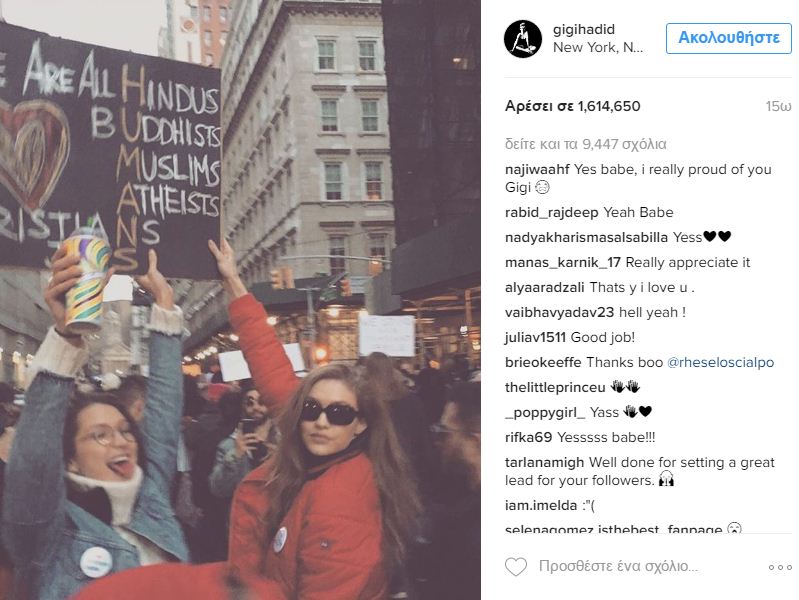Click the Ακολουθήστε follow button

729,38
